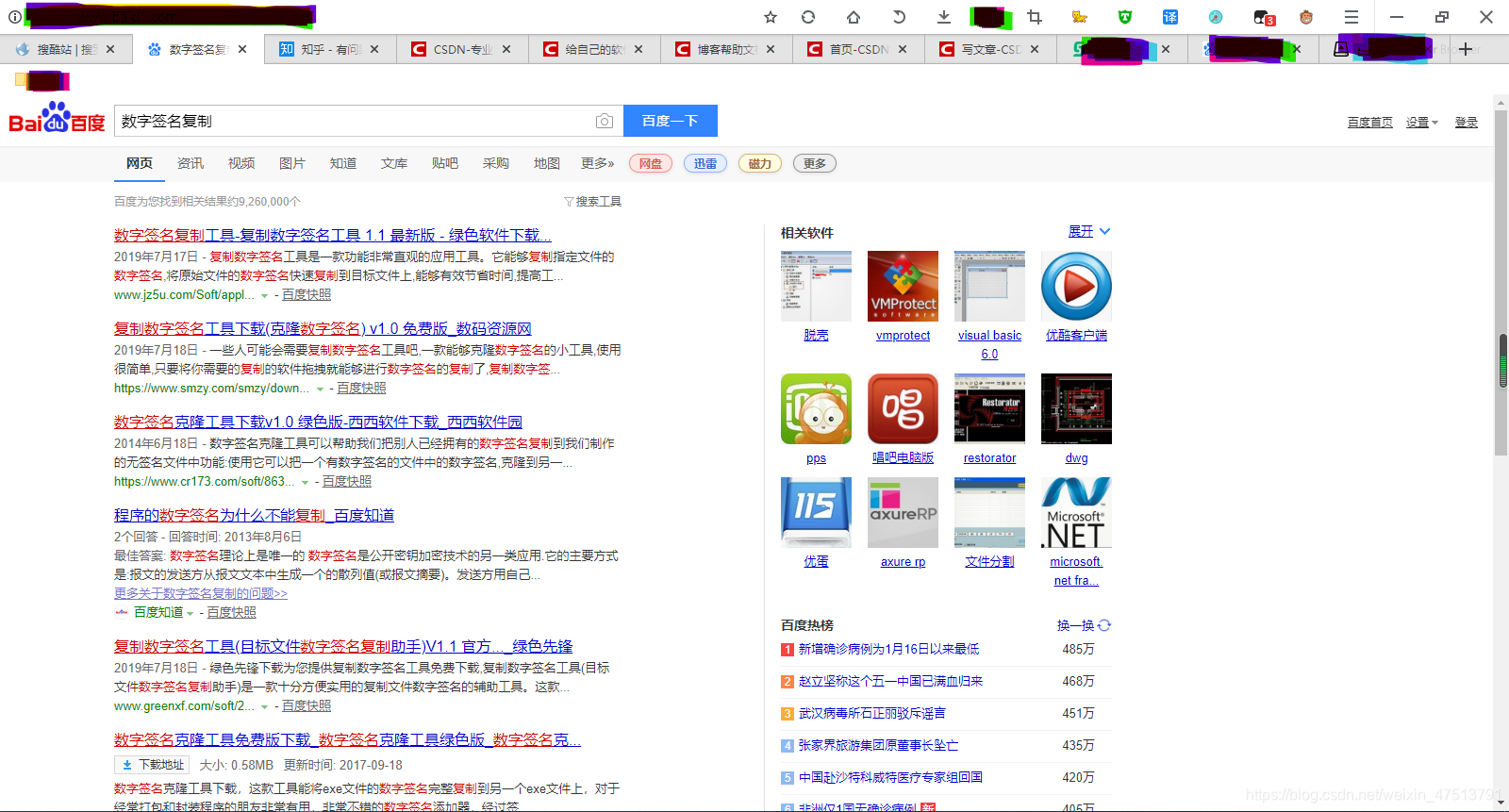Open hot topic 武汉病毒所石正丽驳斥谣言
The width and height of the screenshot is (1509, 812).
click(x=872, y=713)
